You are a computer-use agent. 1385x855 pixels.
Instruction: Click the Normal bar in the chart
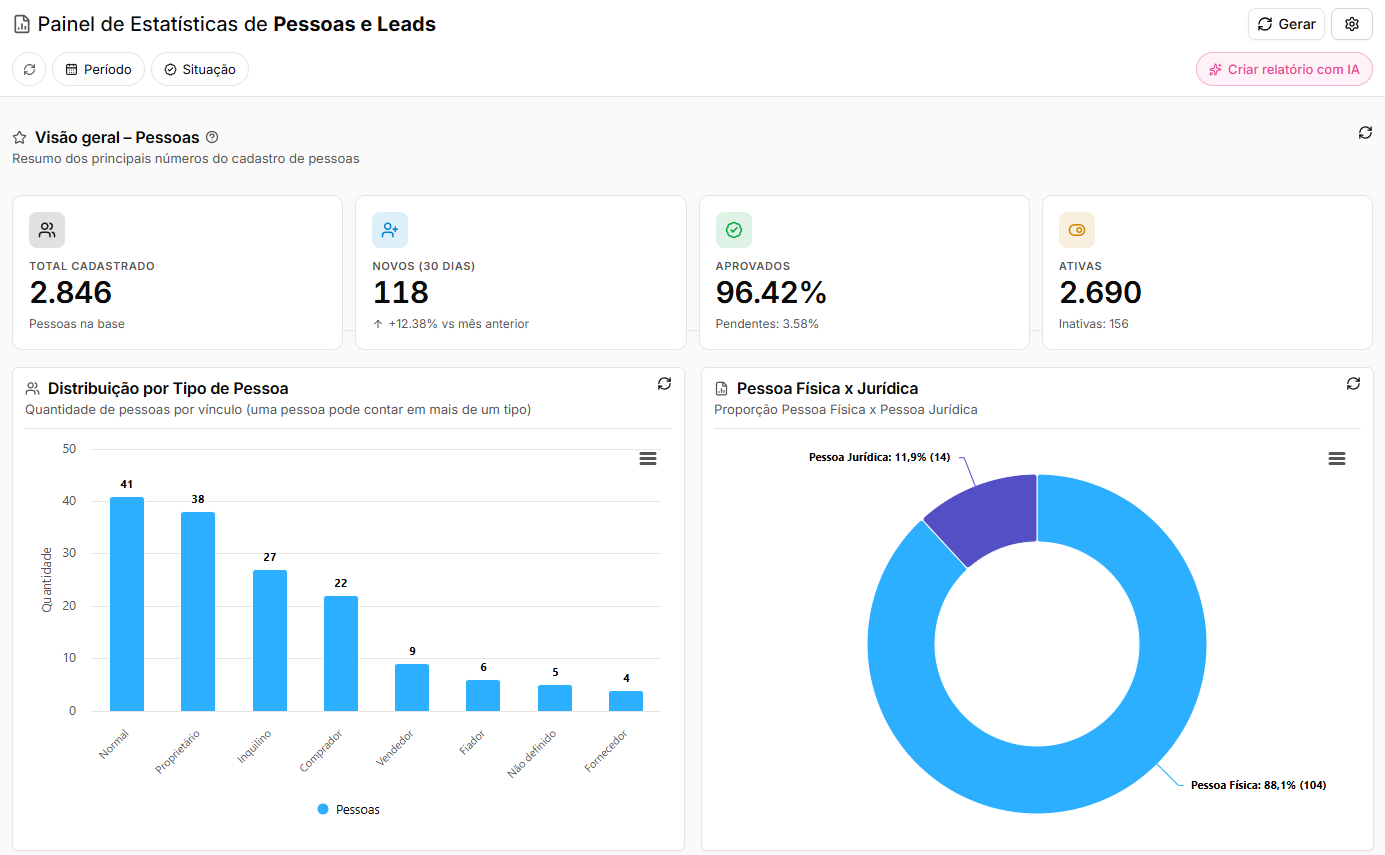(x=127, y=604)
